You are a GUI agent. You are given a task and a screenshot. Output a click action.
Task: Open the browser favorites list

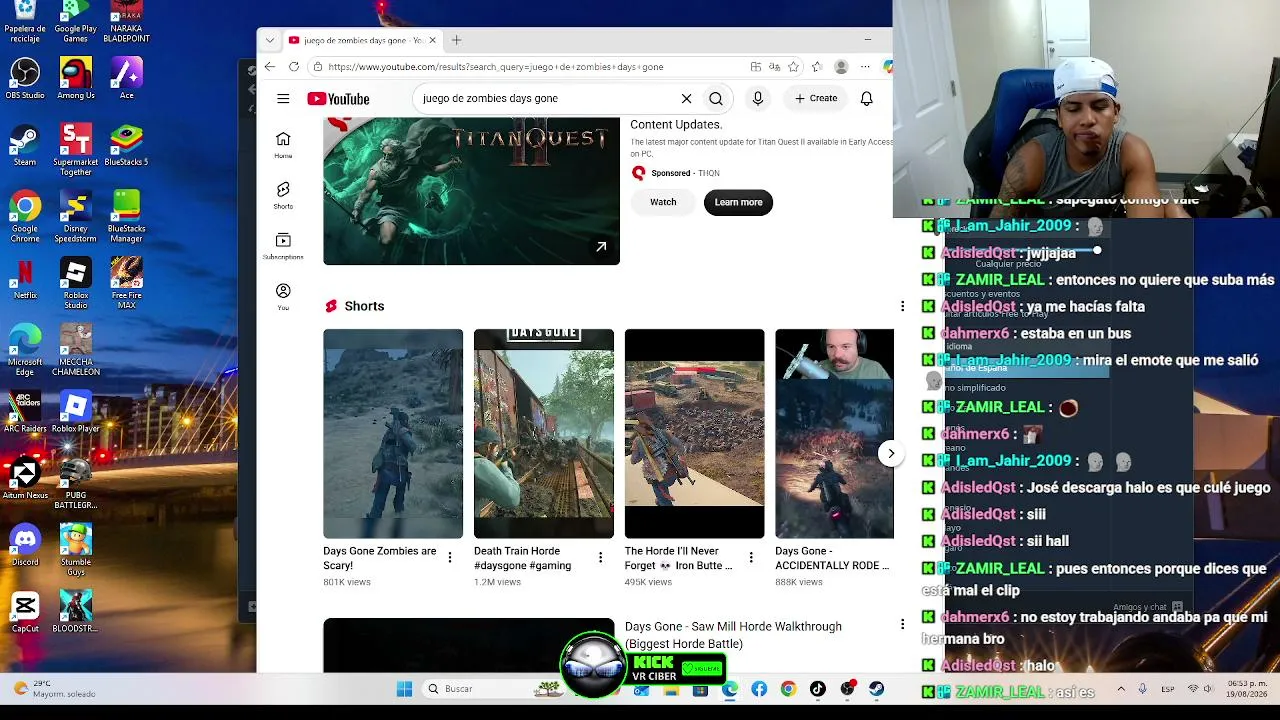point(817,67)
